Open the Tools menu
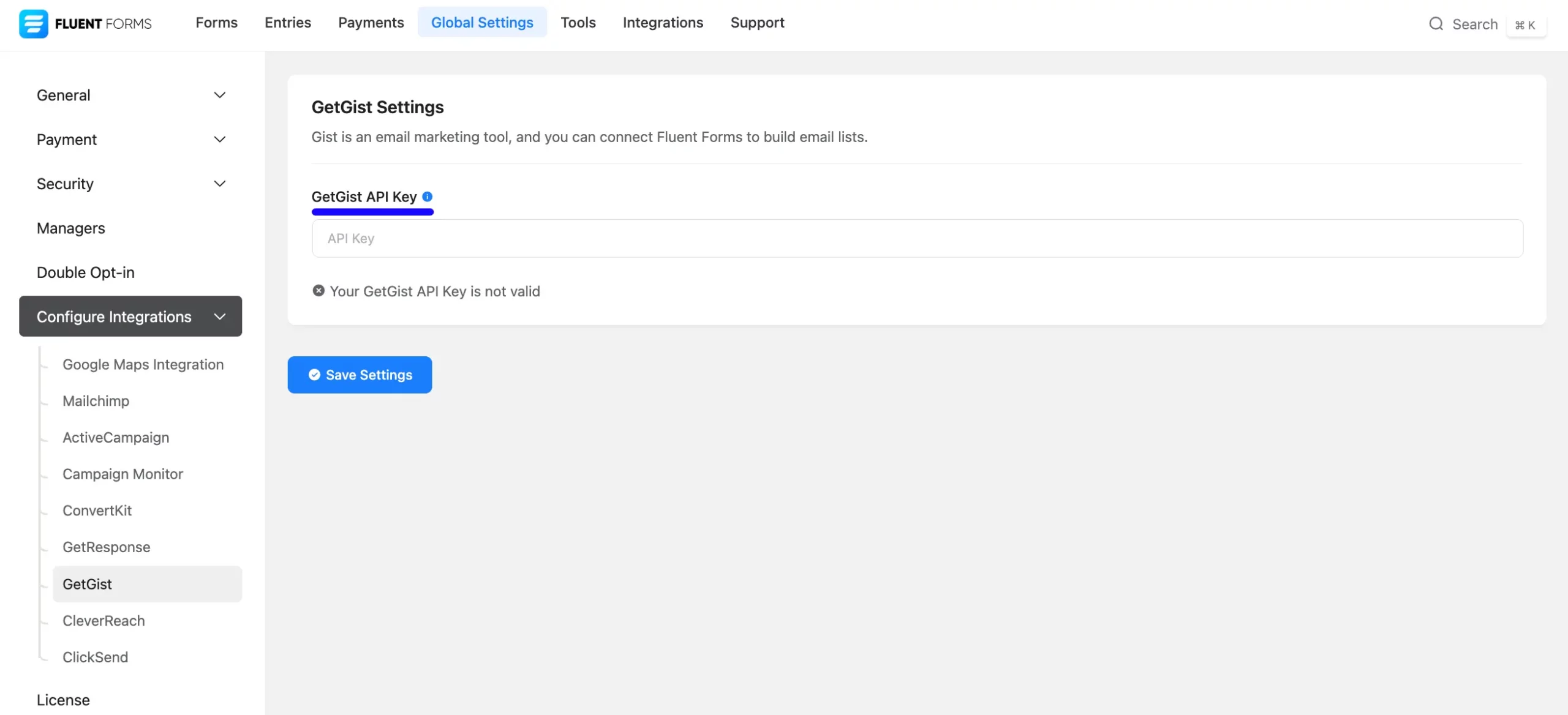This screenshot has width=1568, height=715. click(x=578, y=23)
